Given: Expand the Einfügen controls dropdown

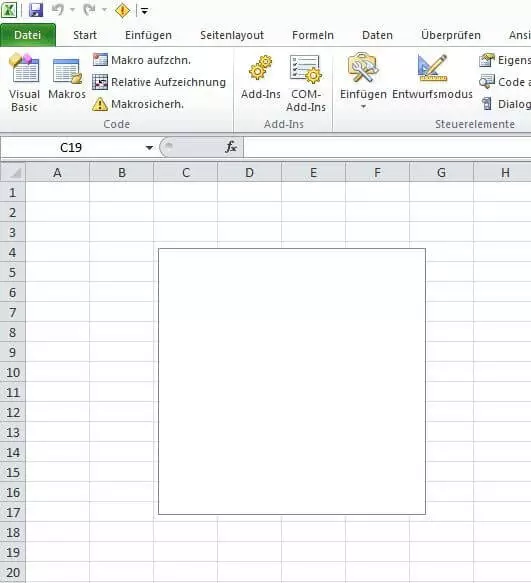Looking at the screenshot, I should tap(363, 83).
